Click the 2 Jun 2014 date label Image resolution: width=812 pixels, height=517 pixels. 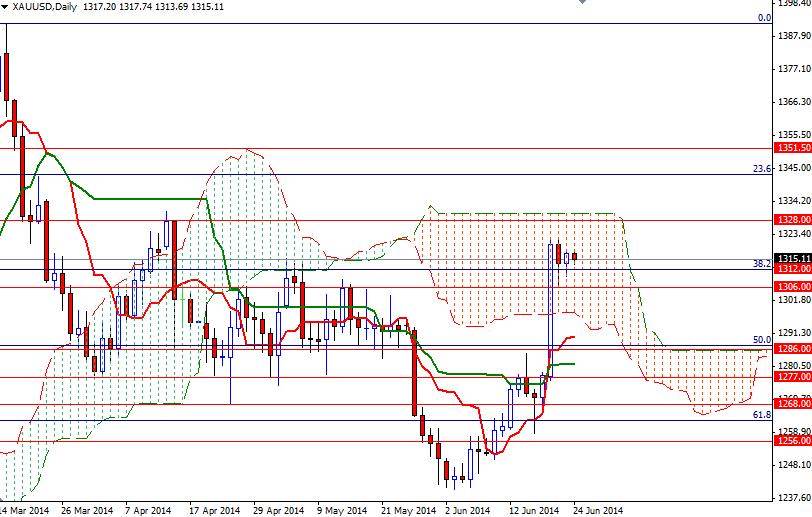468,511
